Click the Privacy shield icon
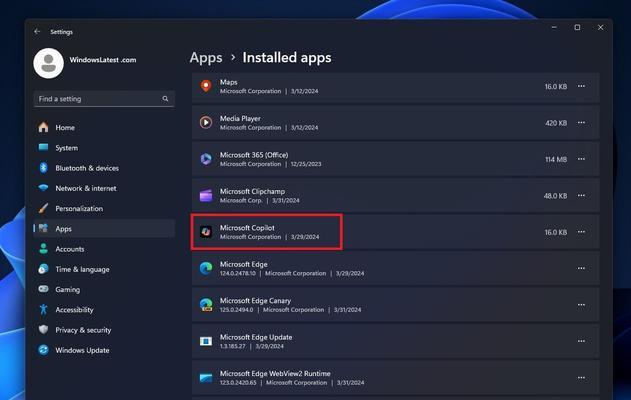 (x=43, y=330)
